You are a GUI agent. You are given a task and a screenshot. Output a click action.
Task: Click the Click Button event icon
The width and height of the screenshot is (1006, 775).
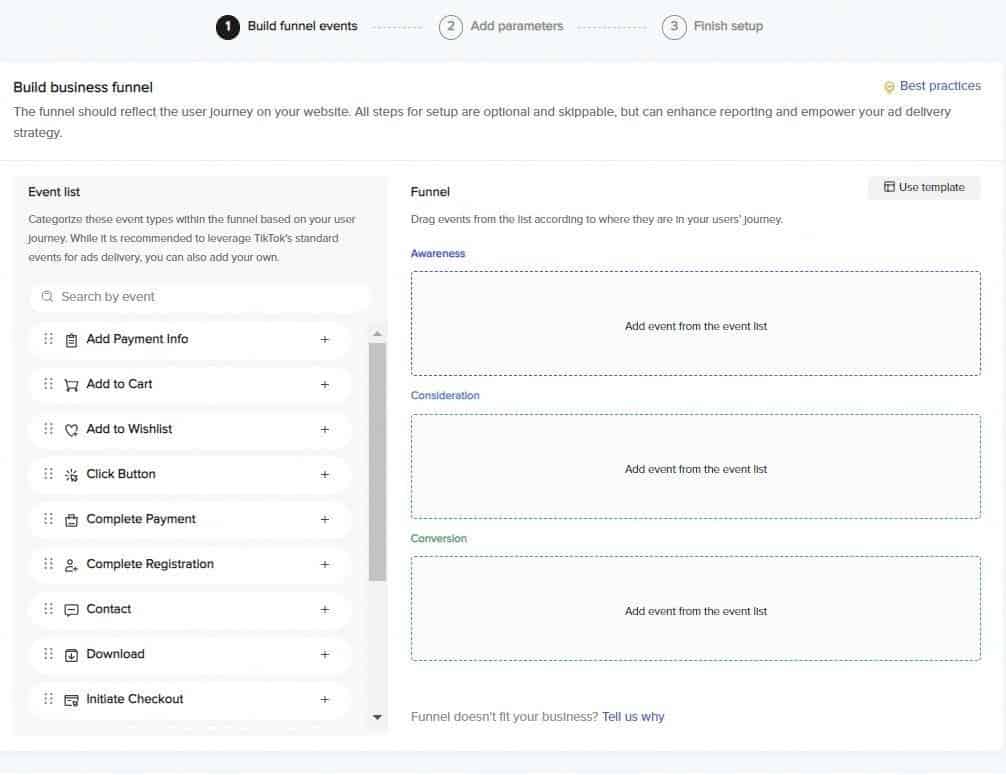point(71,475)
